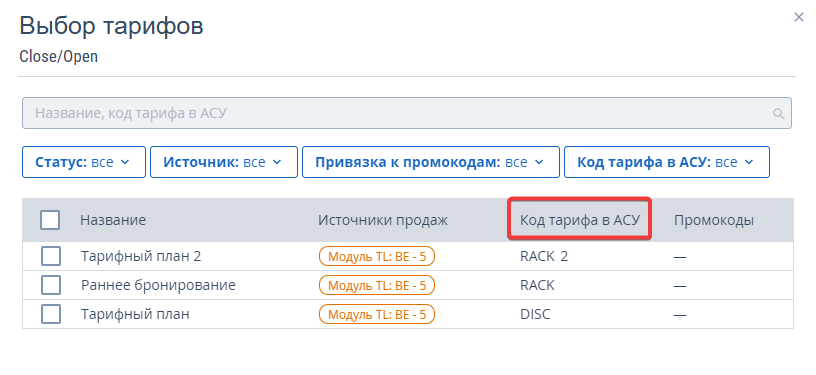816x375 pixels.
Task: Click the RACK 2 tariff code
Action: [x=544, y=256]
